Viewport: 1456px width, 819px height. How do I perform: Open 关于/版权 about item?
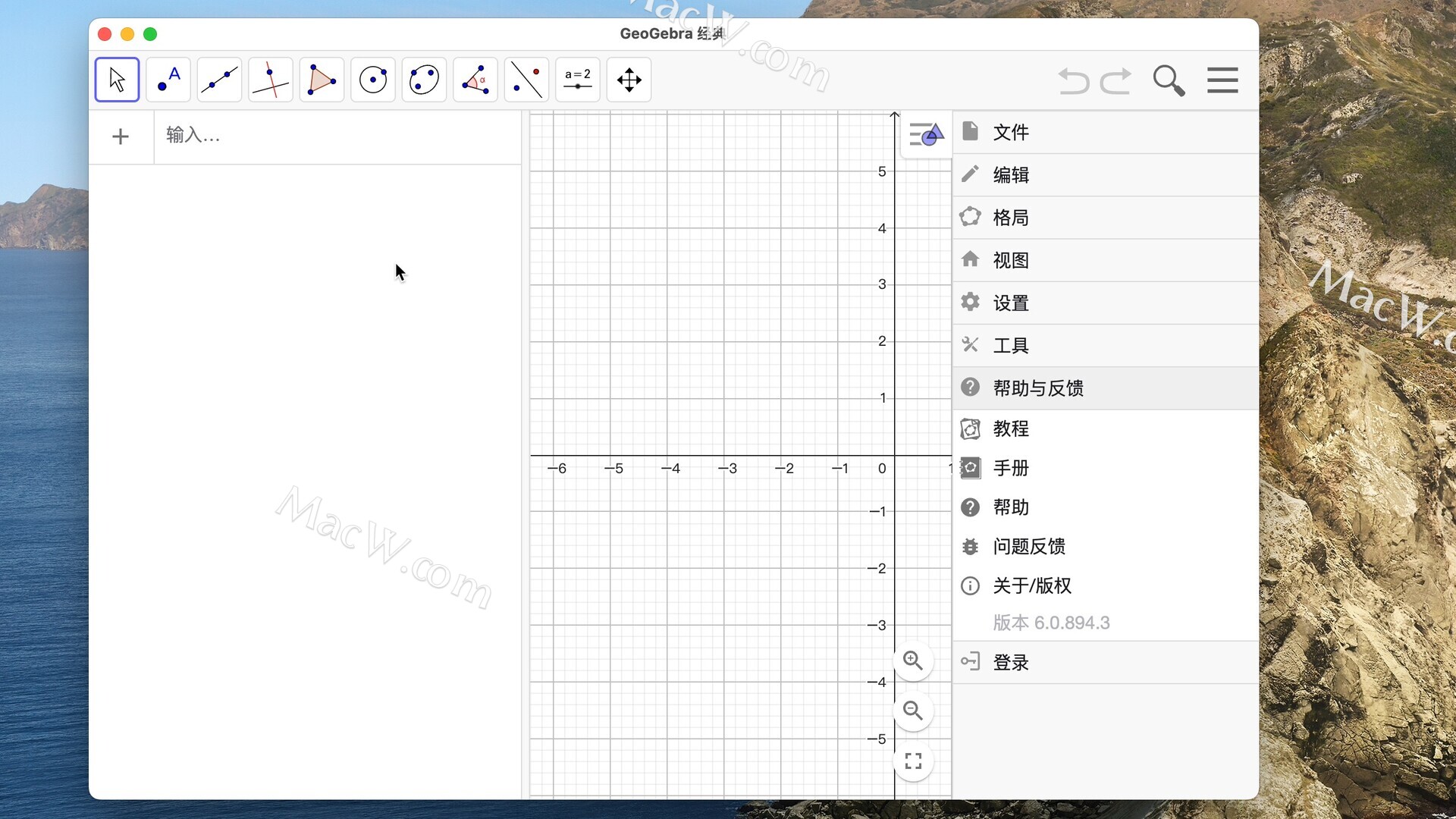1106,585
